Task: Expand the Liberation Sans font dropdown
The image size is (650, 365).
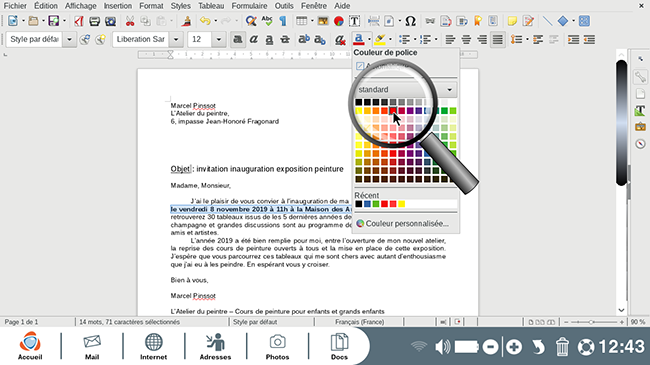Action: coord(176,39)
